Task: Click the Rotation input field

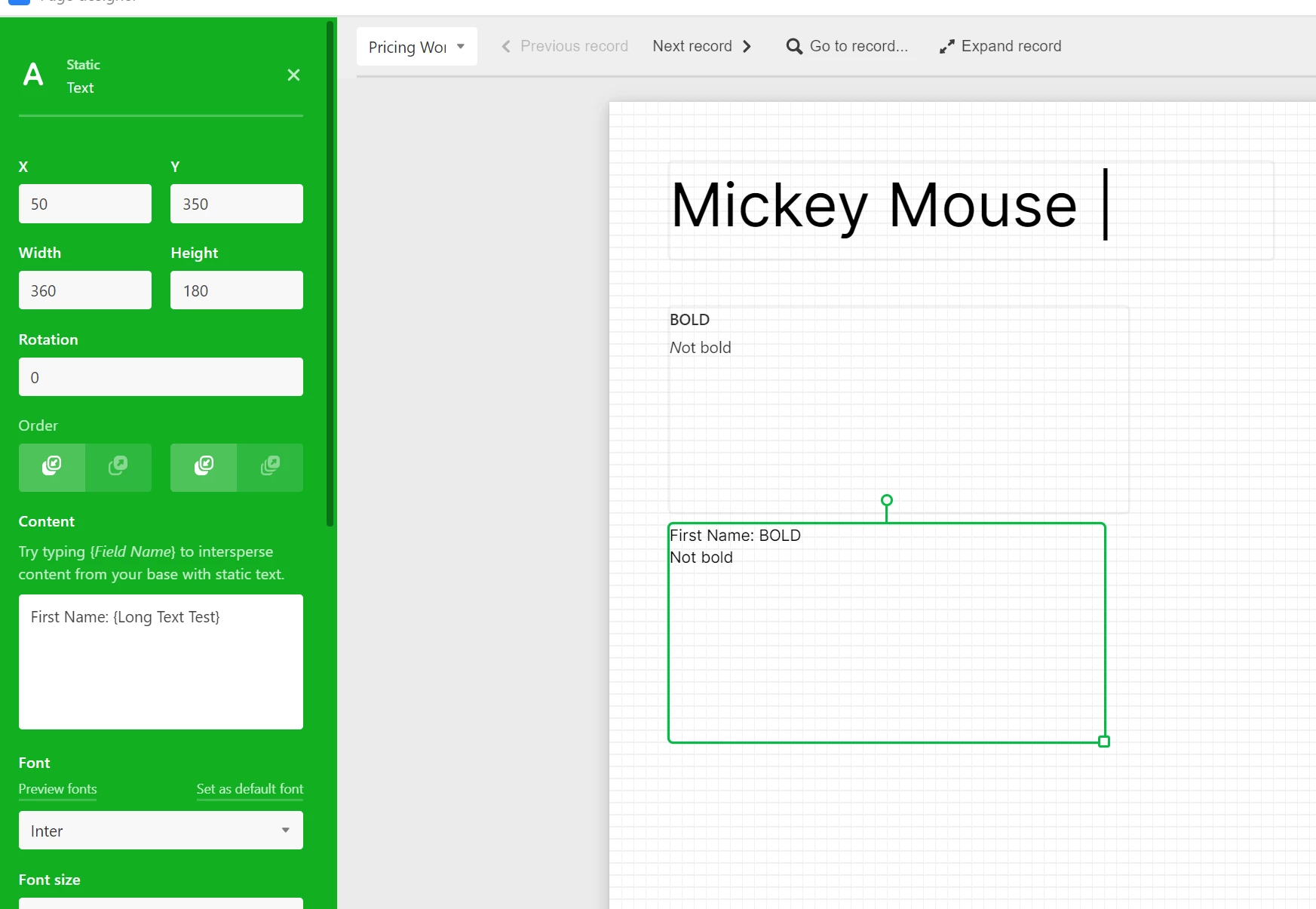Action: click(x=161, y=377)
